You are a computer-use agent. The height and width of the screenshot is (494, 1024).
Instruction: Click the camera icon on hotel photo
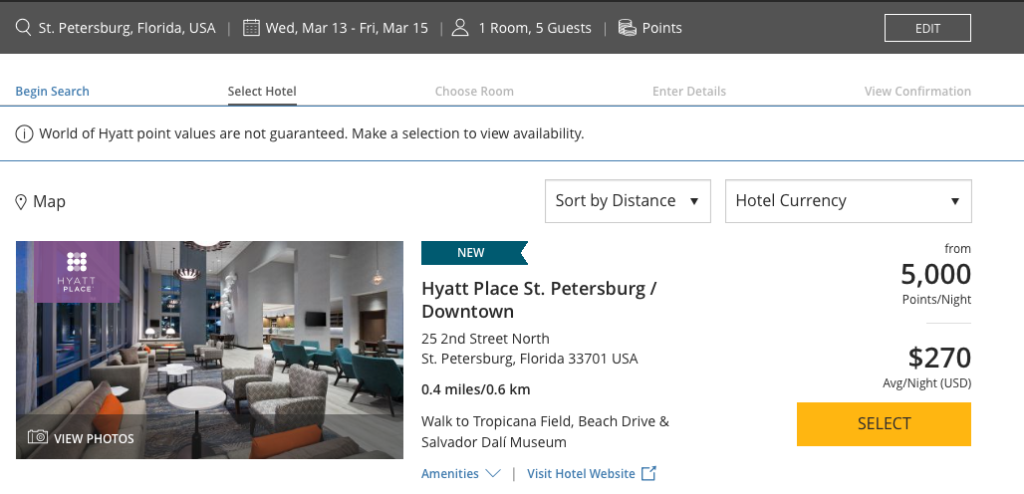(38, 437)
